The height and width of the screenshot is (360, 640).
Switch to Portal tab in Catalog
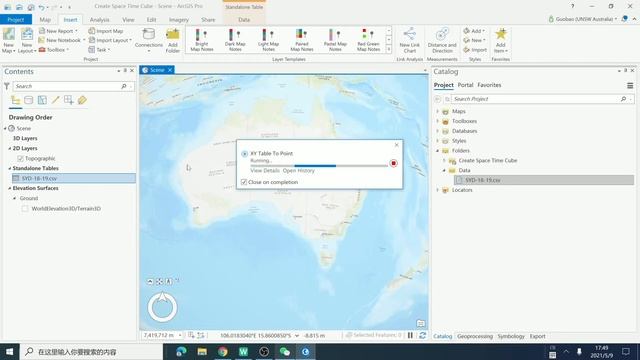465,85
